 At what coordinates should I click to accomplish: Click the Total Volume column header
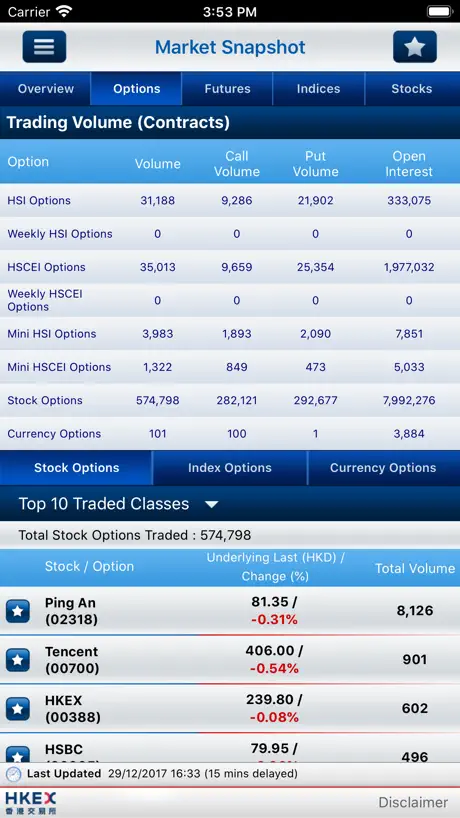[415, 569]
